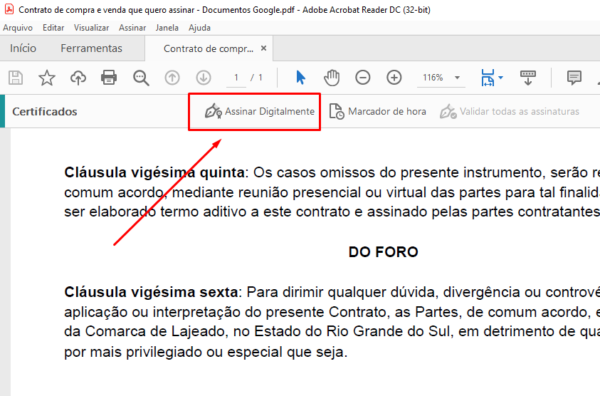Open the Arquivo menu
Viewport: 600px width, 396px height.
18,28
